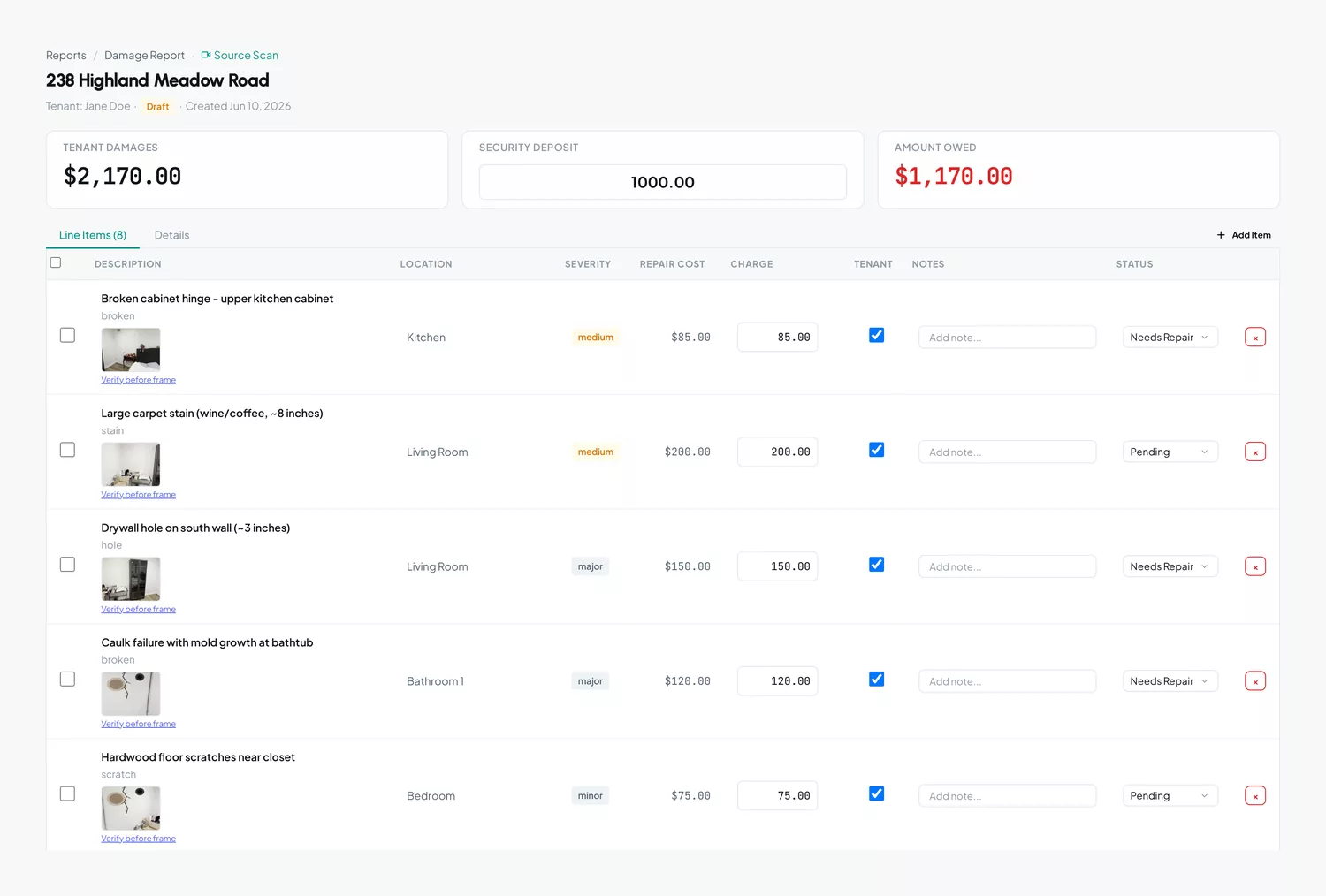Delete the broken cabinet hinge line item
The width and height of the screenshot is (1326, 896).
(x=1254, y=338)
